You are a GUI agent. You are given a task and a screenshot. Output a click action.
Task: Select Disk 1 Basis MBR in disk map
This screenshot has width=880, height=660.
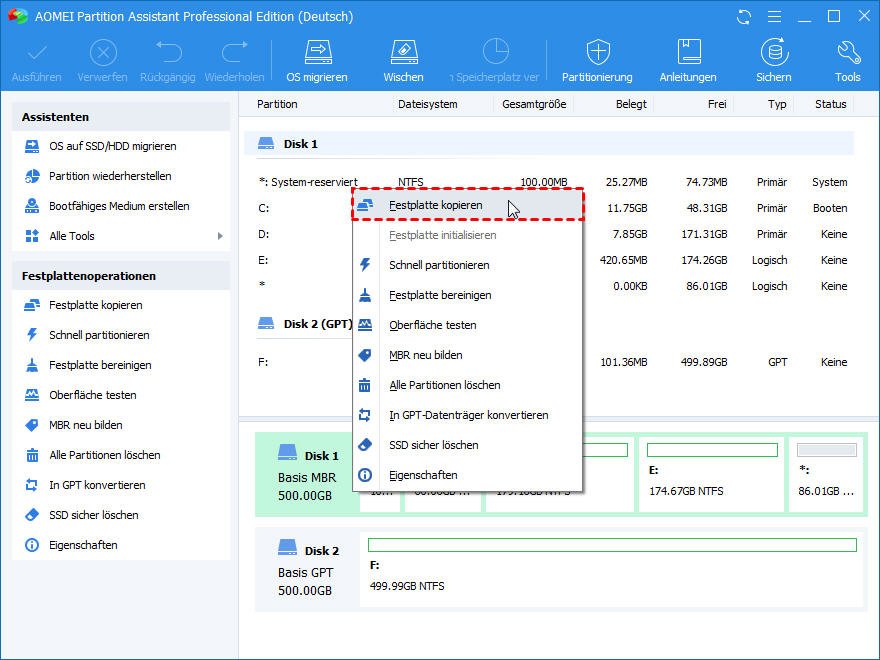pyautogui.click(x=307, y=475)
